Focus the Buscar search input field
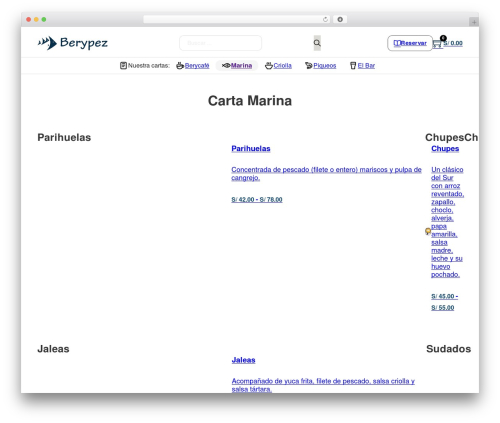Image resolution: width=500 pixels, height=423 pixels. (x=220, y=43)
